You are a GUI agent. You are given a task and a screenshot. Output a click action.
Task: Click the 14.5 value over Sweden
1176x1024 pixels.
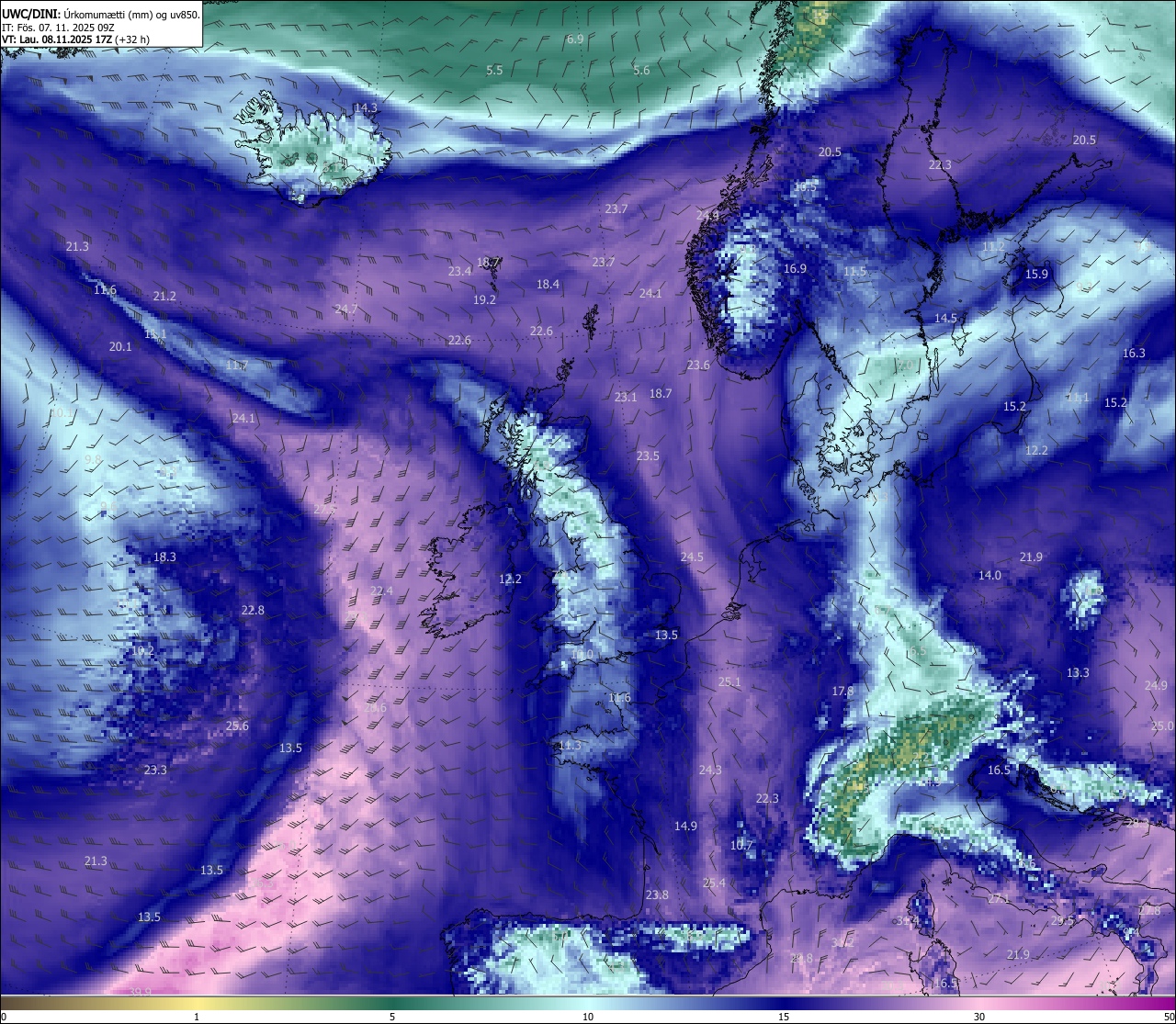pos(945,319)
